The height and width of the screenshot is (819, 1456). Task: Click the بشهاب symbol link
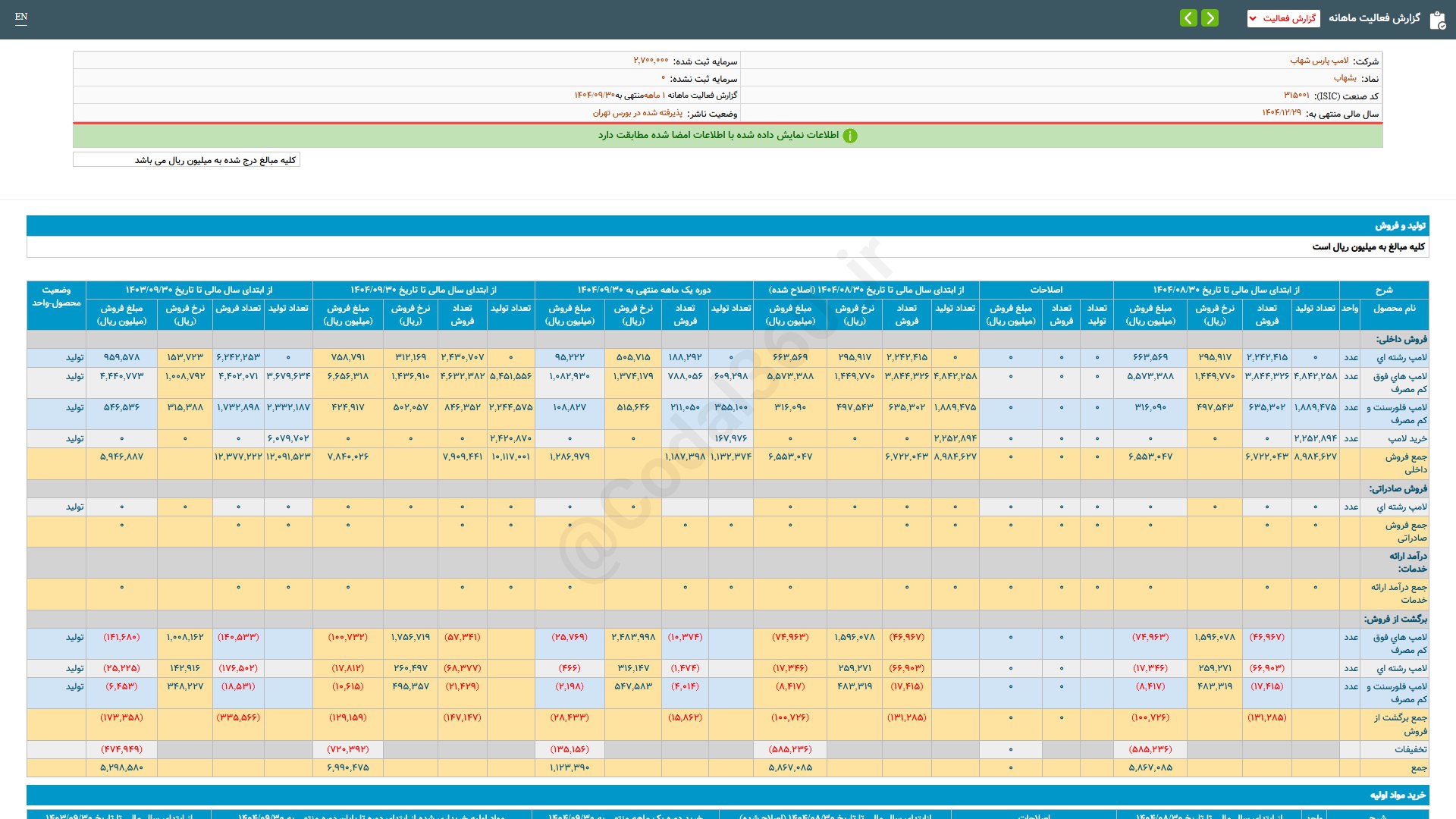click(x=1345, y=78)
